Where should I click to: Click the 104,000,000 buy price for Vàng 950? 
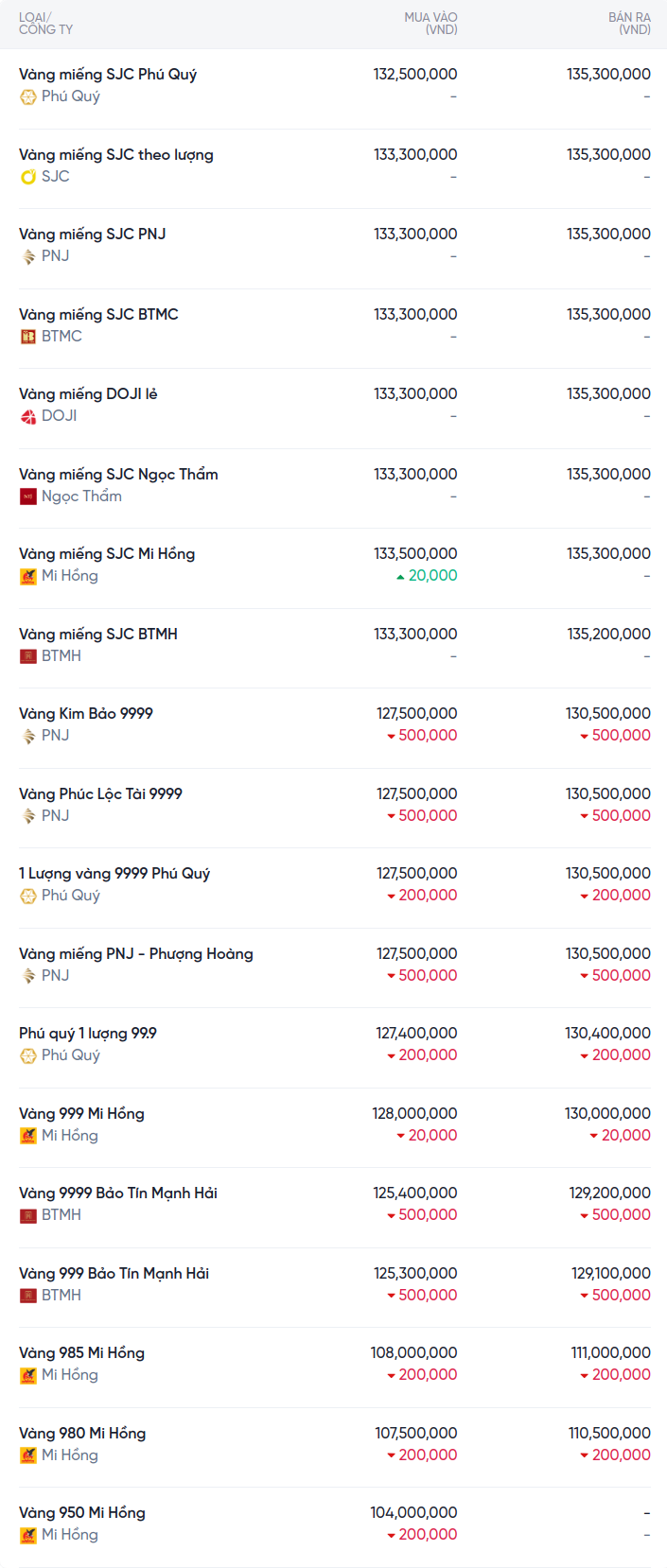click(413, 1513)
